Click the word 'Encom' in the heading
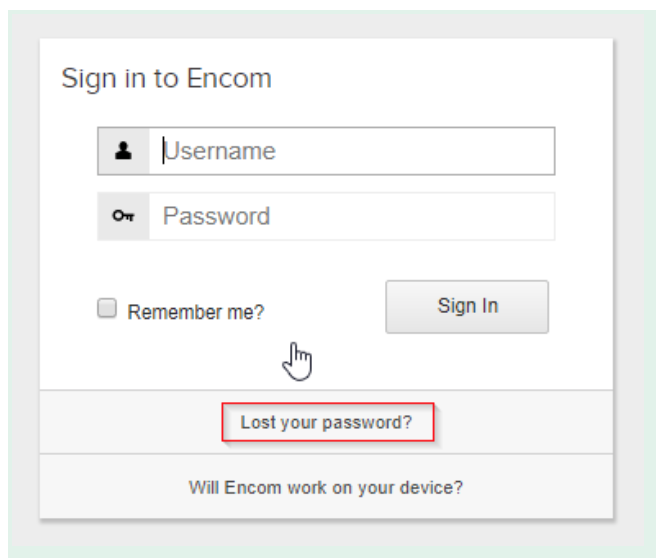 (x=229, y=78)
